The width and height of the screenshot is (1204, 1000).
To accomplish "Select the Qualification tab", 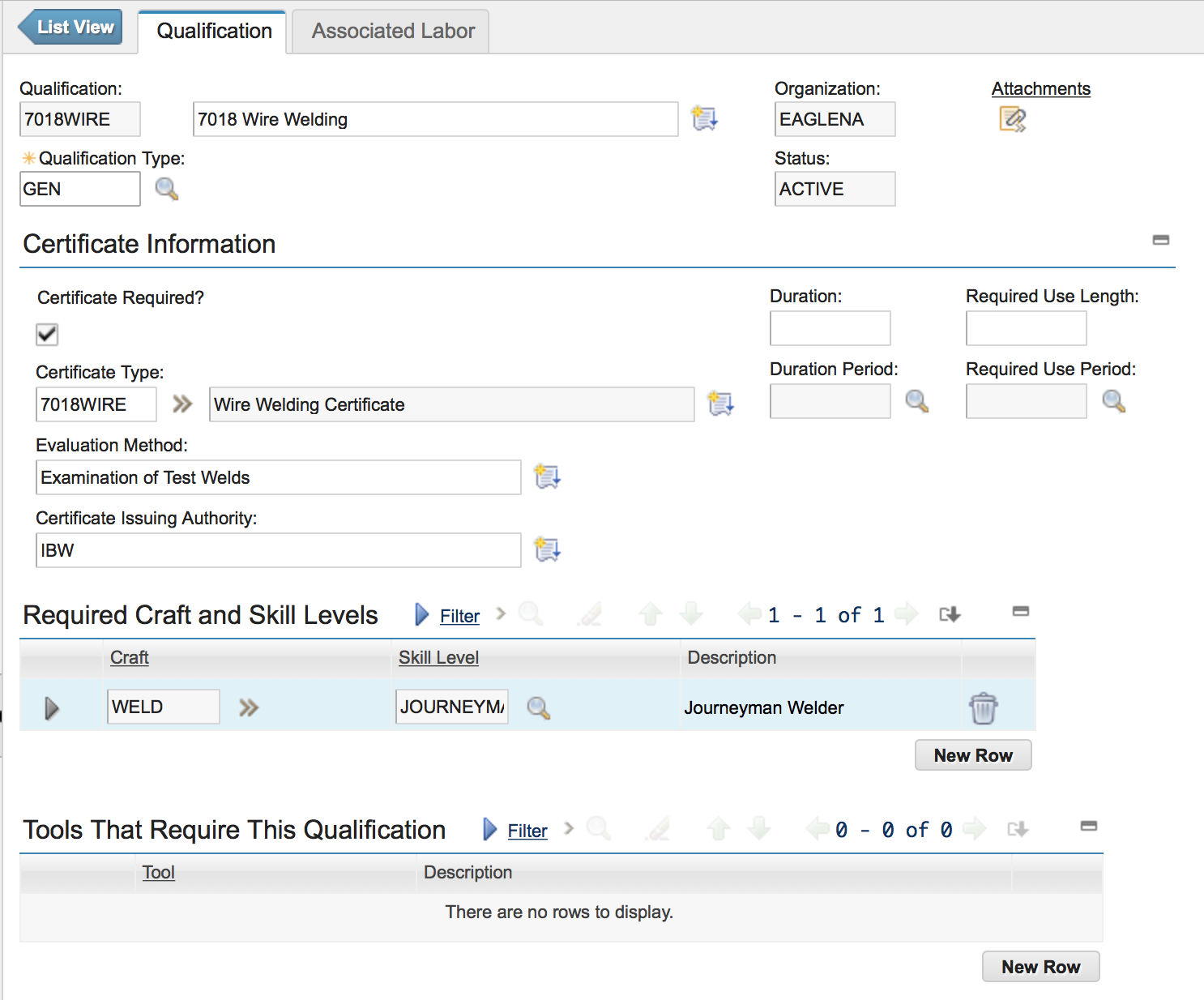I will 212,31.
